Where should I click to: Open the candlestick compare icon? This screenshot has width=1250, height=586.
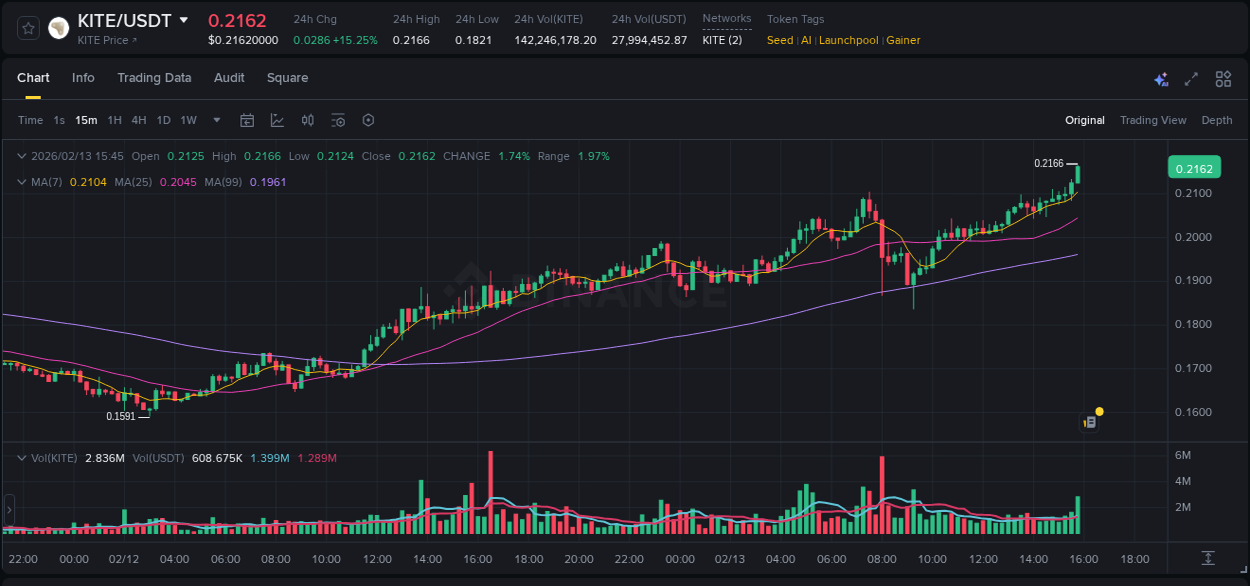click(307, 119)
